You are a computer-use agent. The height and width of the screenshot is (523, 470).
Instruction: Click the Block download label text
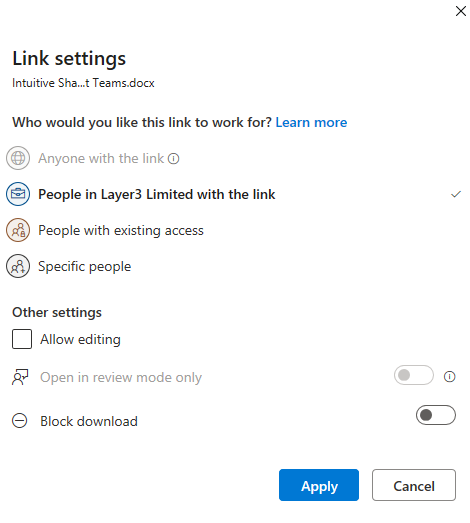tap(89, 421)
